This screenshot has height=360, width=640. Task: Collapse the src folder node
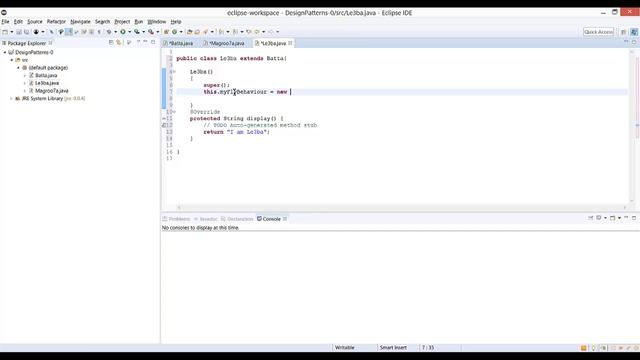click(12, 60)
